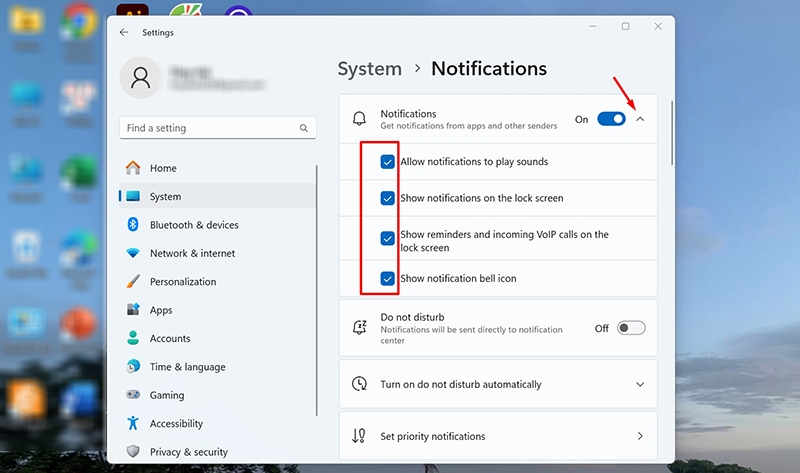This screenshot has width=800, height=473.
Task: Click the Accessibility figure icon
Action: point(133,423)
